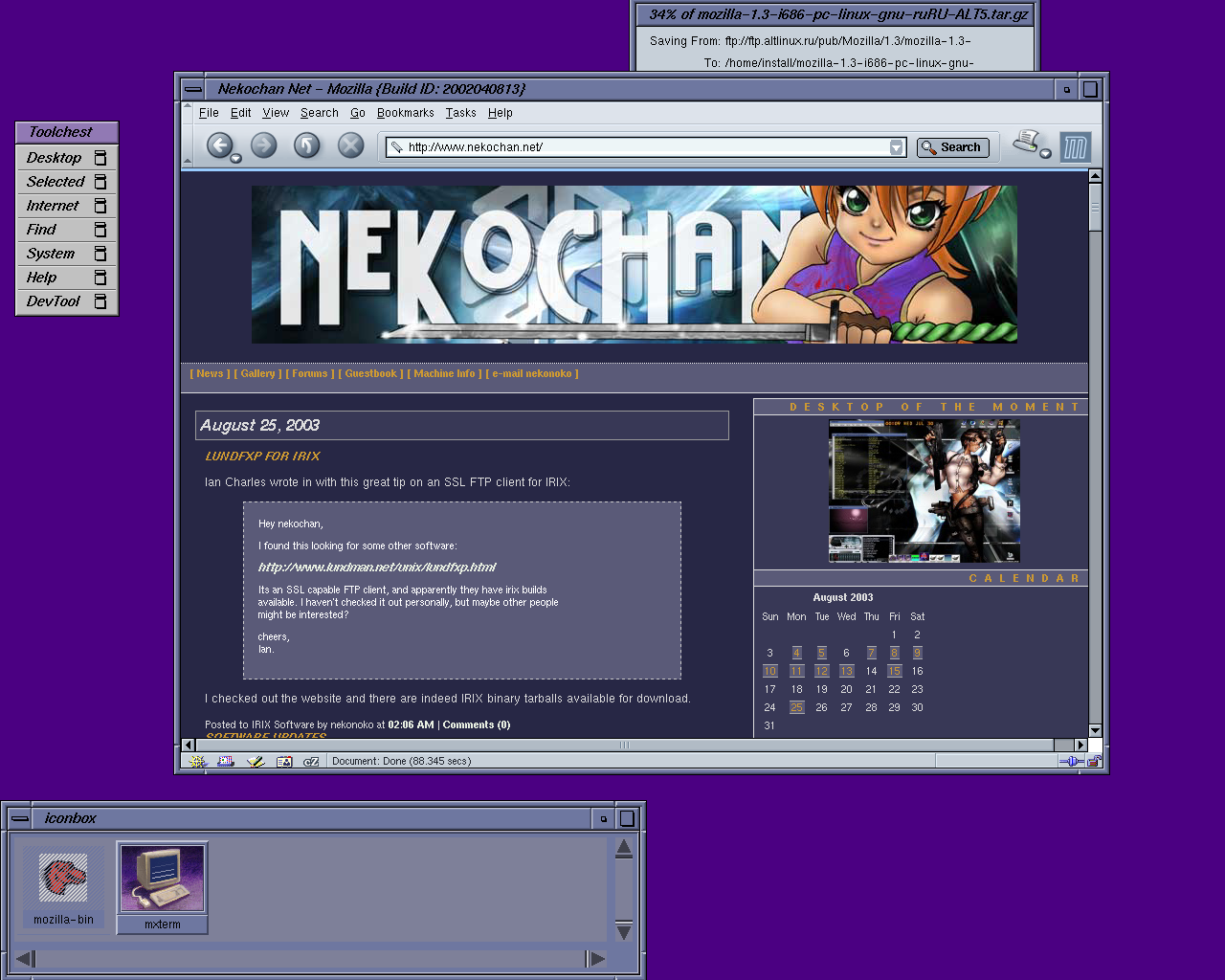
Task: Open the ChatZilla IRC status bar icon
Action: tap(311, 762)
